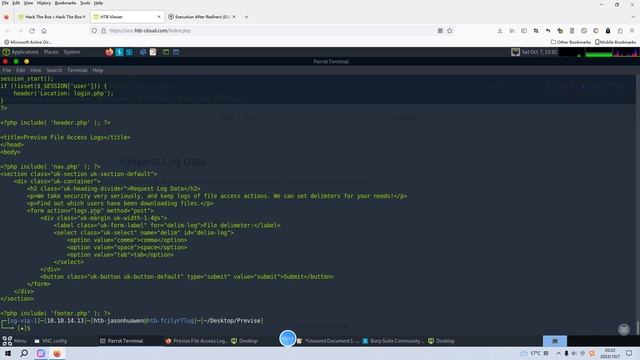Viewport: 640px width, 360px height.
Task: Click the system monitor graph applet
Action: [x=599, y=52]
